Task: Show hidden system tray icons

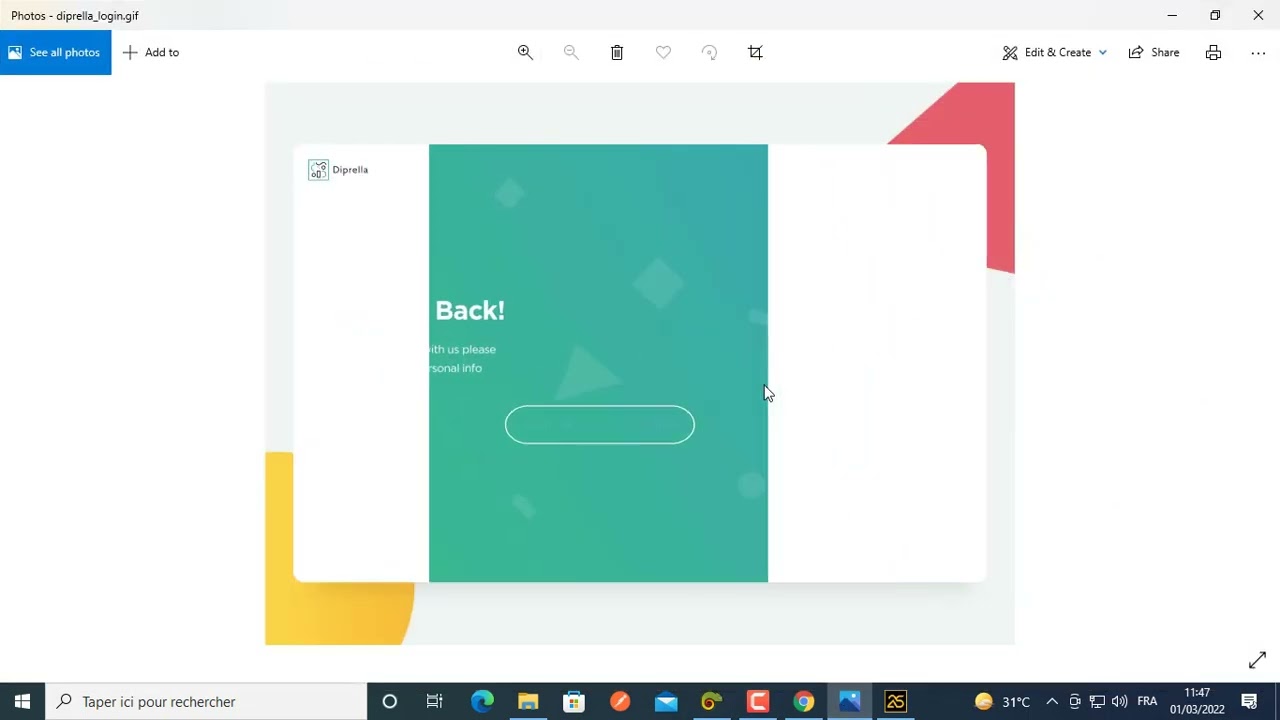Action: [x=1052, y=701]
